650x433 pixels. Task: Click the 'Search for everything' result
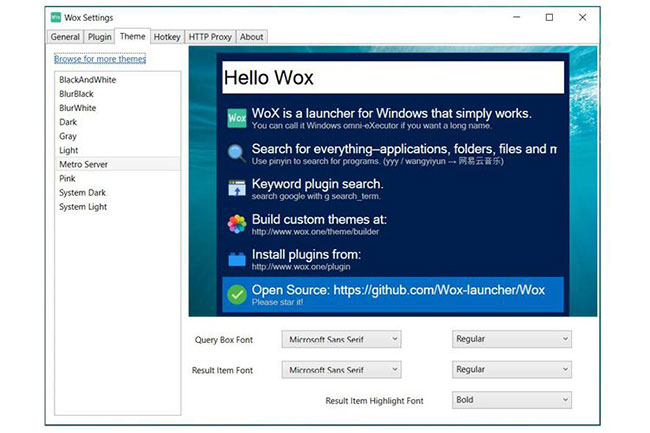(393, 154)
